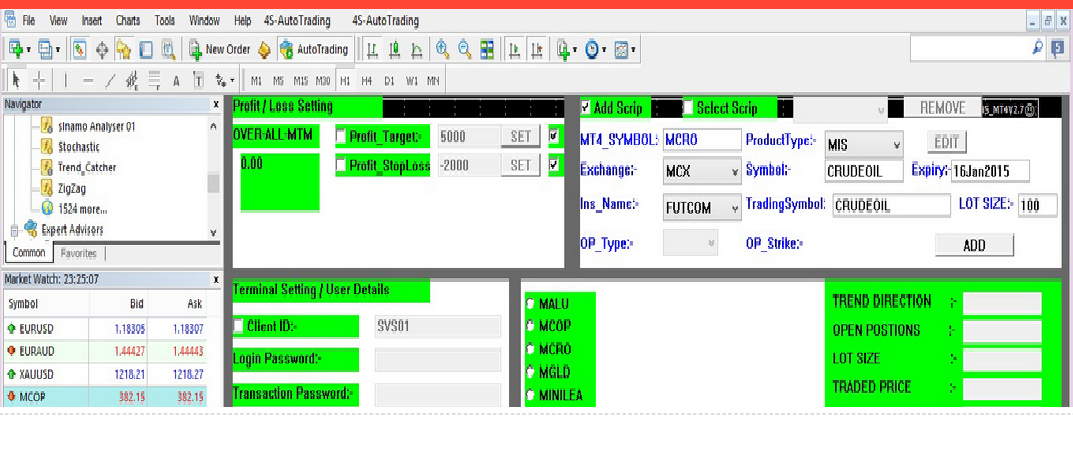
Task: Select the MGLD radio button
Action: coord(530,373)
